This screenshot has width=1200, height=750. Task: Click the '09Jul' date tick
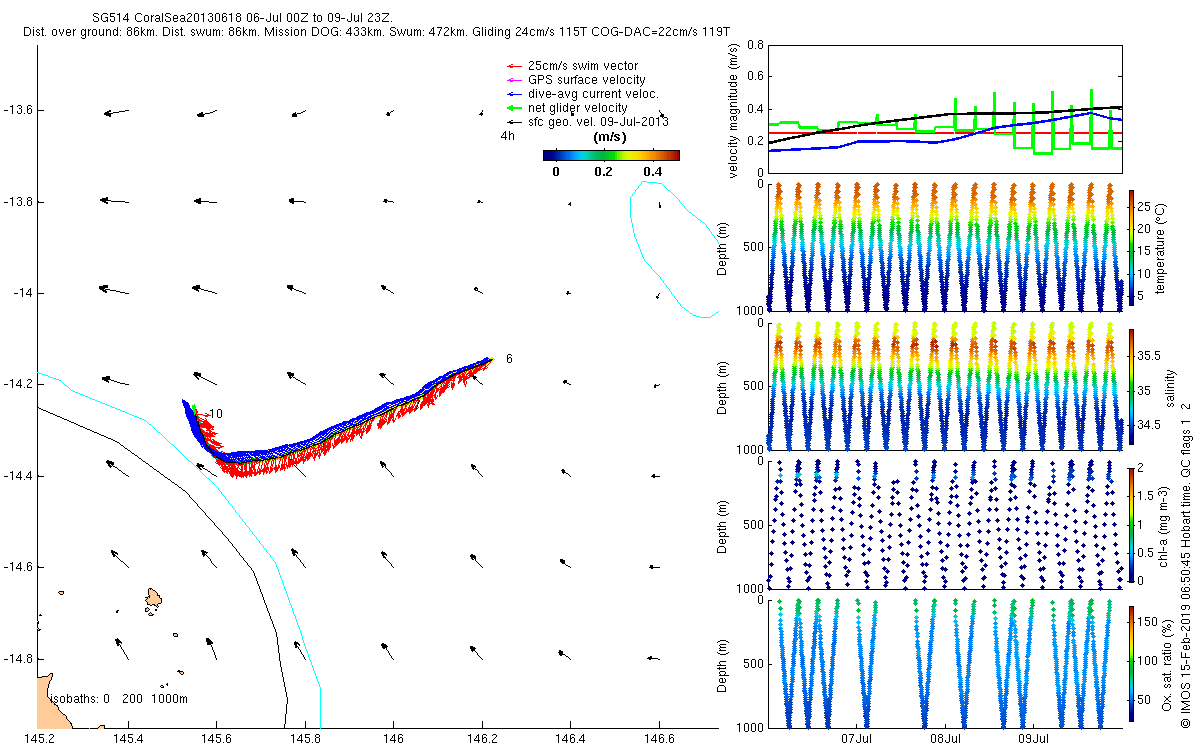coord(1034,738)
